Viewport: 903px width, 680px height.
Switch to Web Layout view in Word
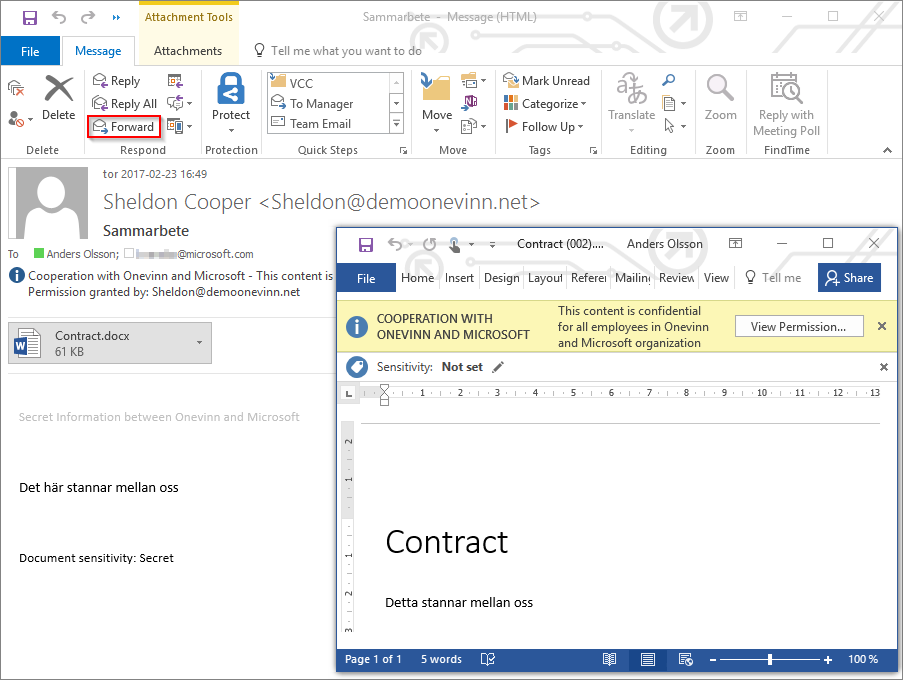685,659
